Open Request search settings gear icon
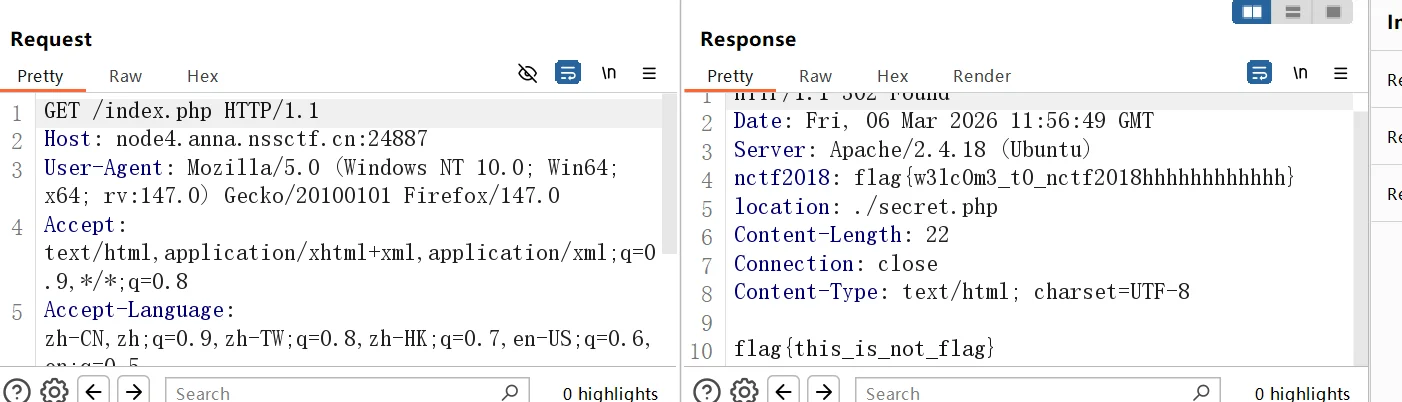 (x=54, y=391)
